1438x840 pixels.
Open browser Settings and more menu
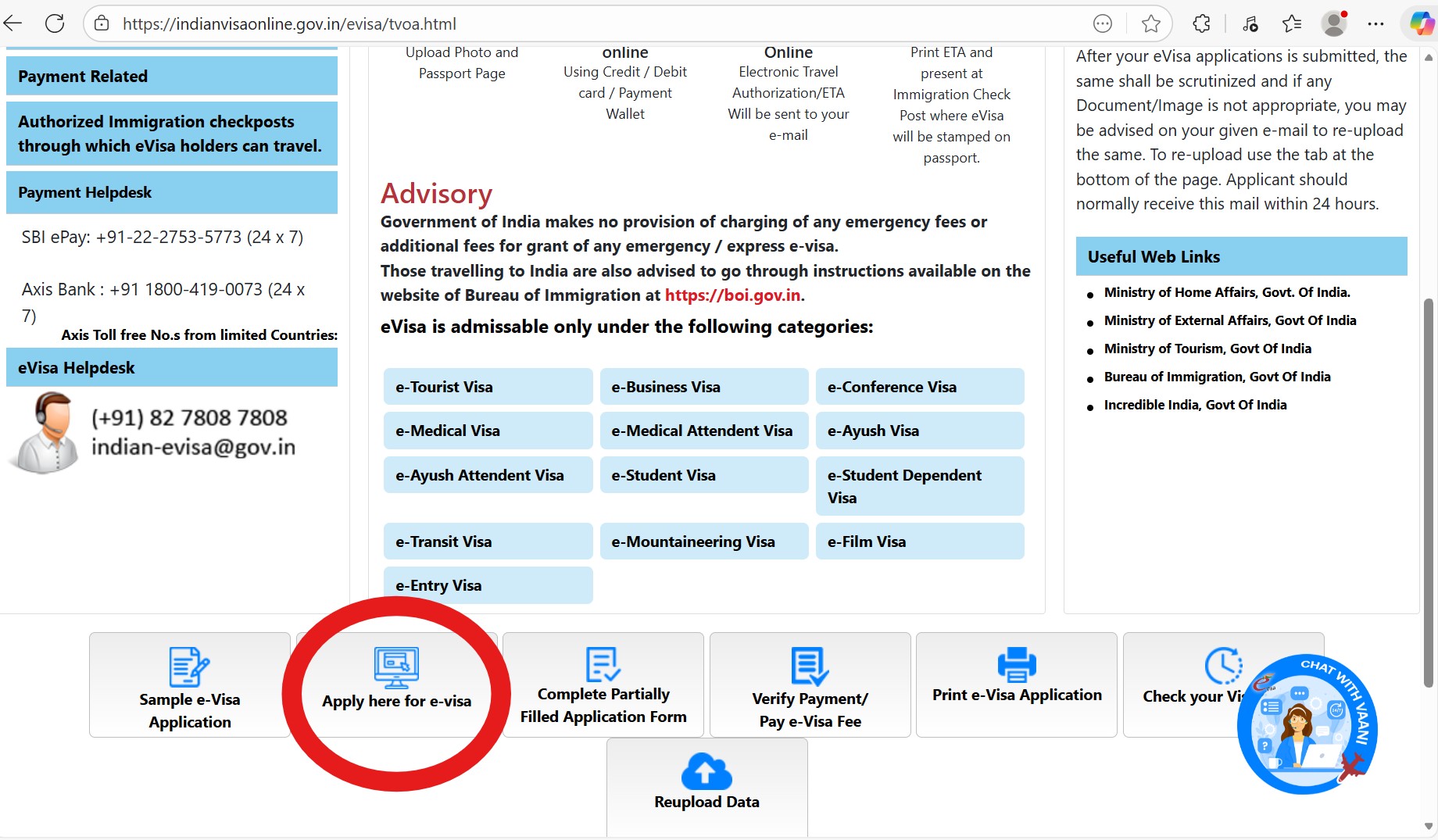click(1375, 23)
